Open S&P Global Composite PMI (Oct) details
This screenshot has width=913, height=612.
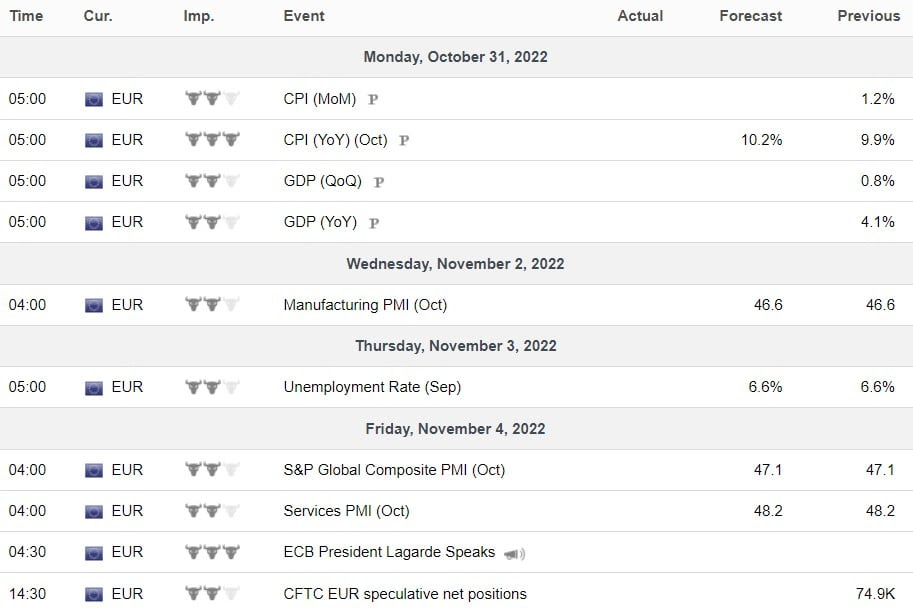(394, 470)
